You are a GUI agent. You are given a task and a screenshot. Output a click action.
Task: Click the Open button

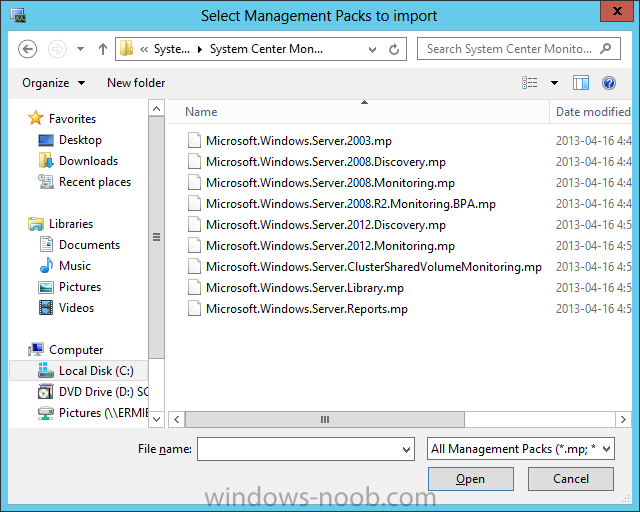(x=471, y=479)
